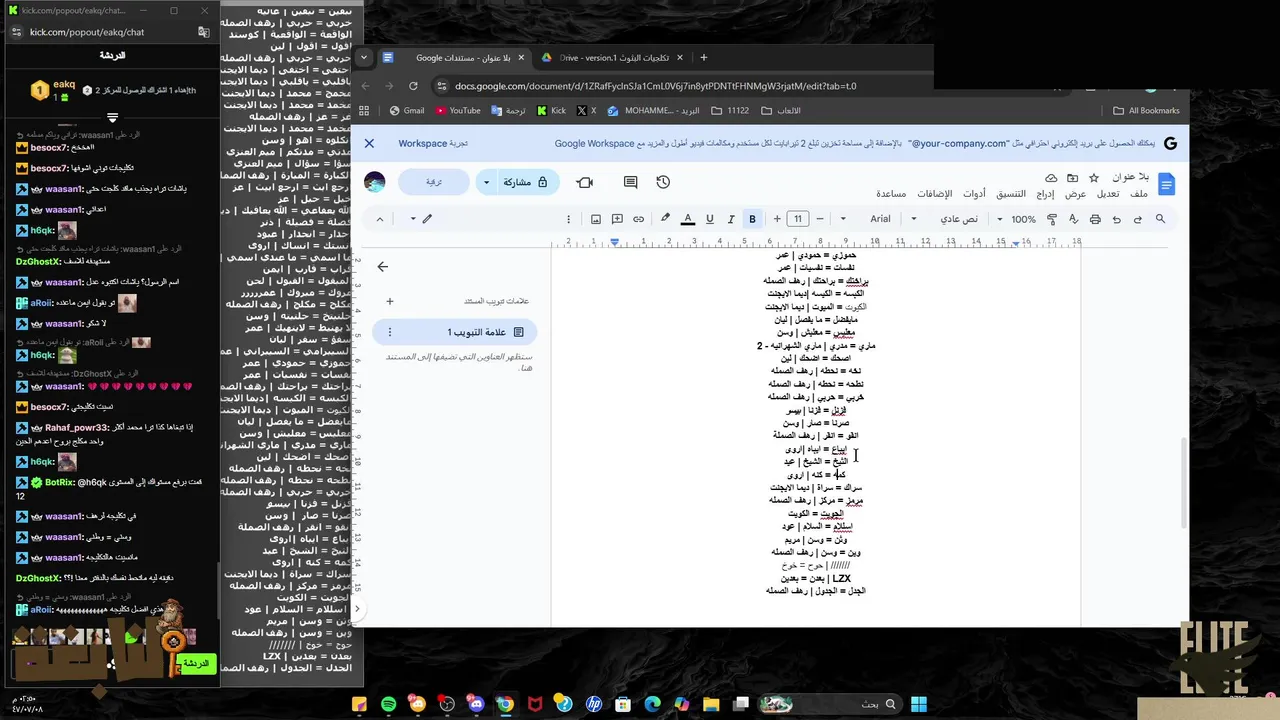The image size is (1280, 720).
Task: Open the share options dropdown arrow
Action: coord(487,182)
